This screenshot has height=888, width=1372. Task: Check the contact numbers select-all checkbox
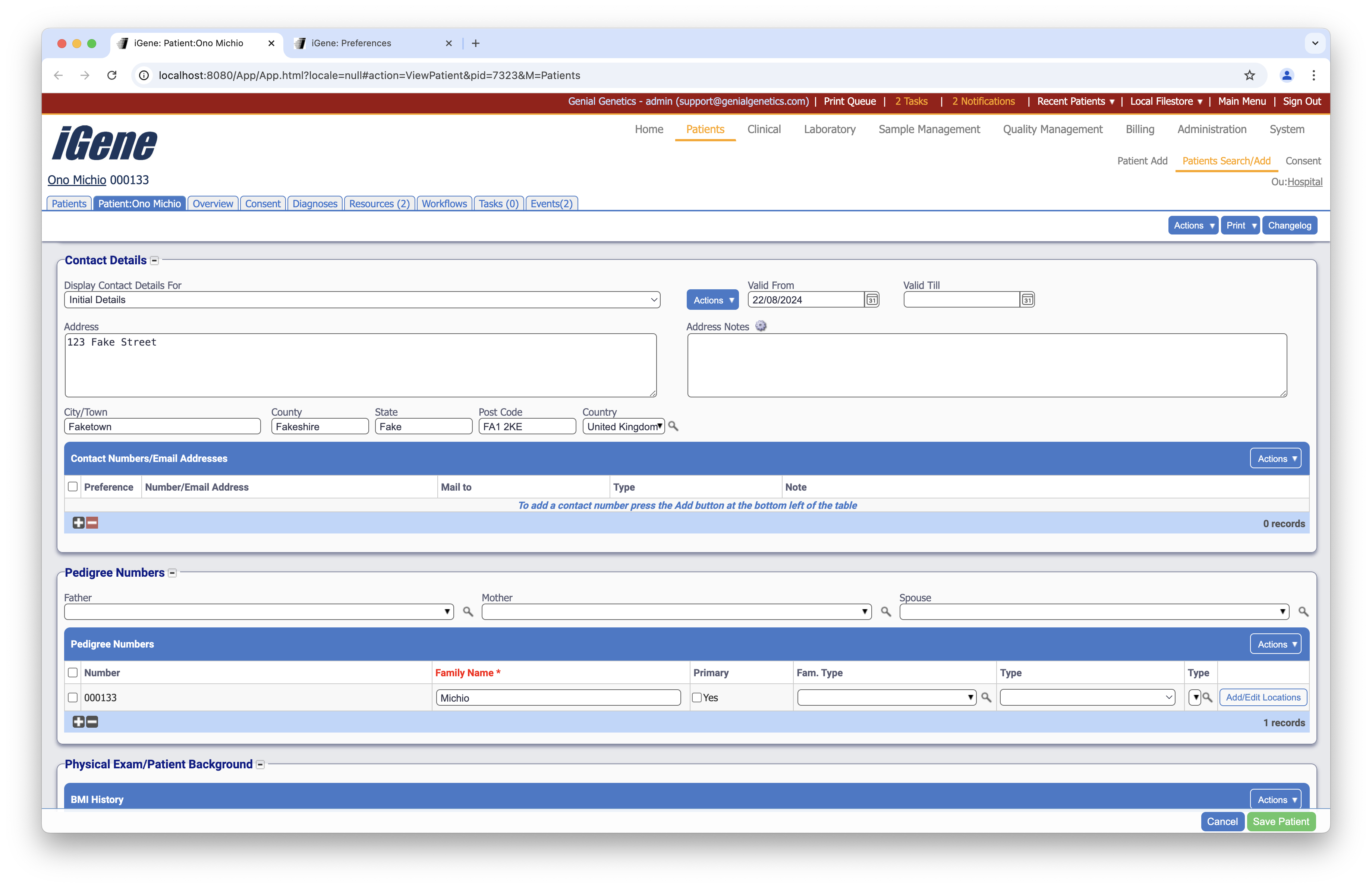tap(73, 486)
